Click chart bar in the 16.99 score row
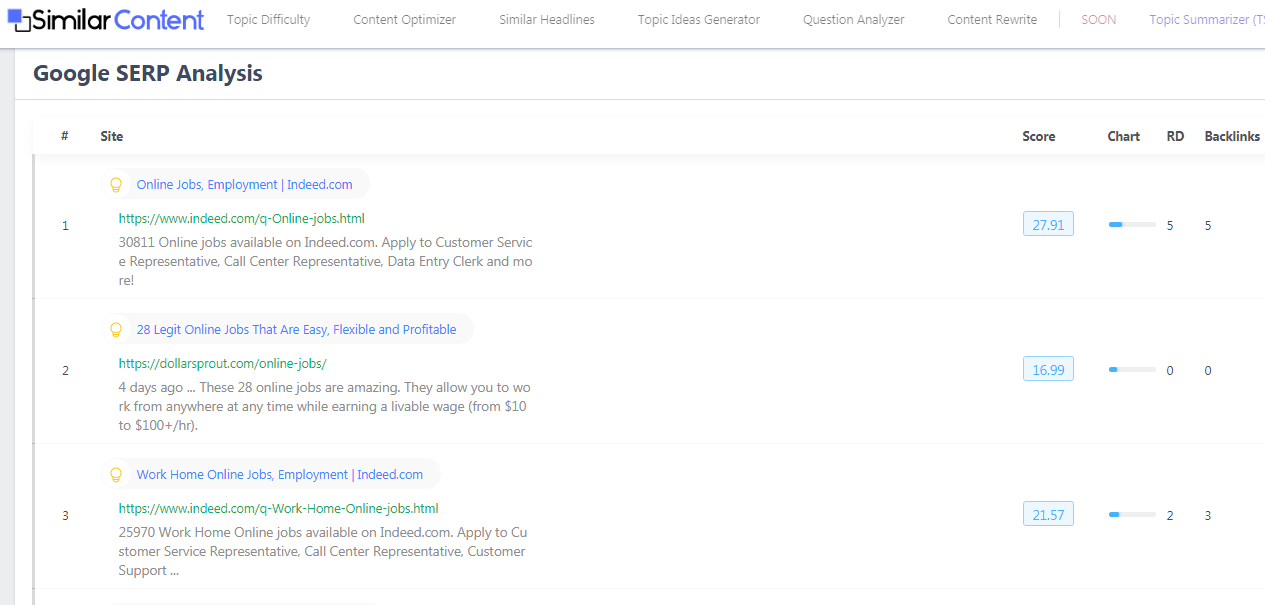 [x=1132, y=370]
